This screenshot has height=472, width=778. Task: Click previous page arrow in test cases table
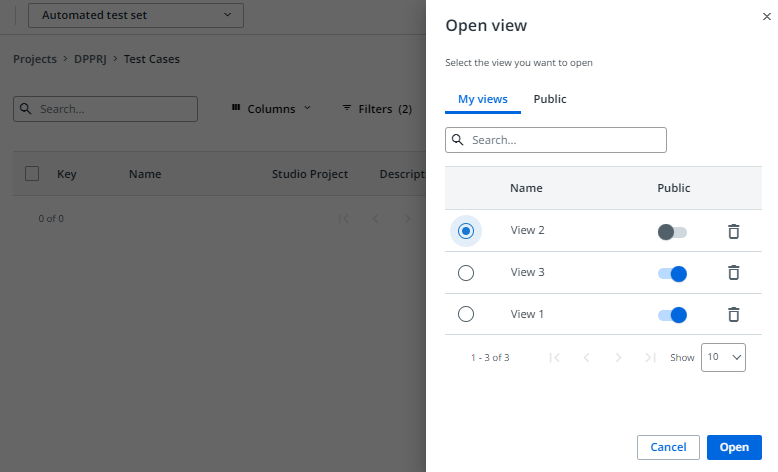coord(376,218)
